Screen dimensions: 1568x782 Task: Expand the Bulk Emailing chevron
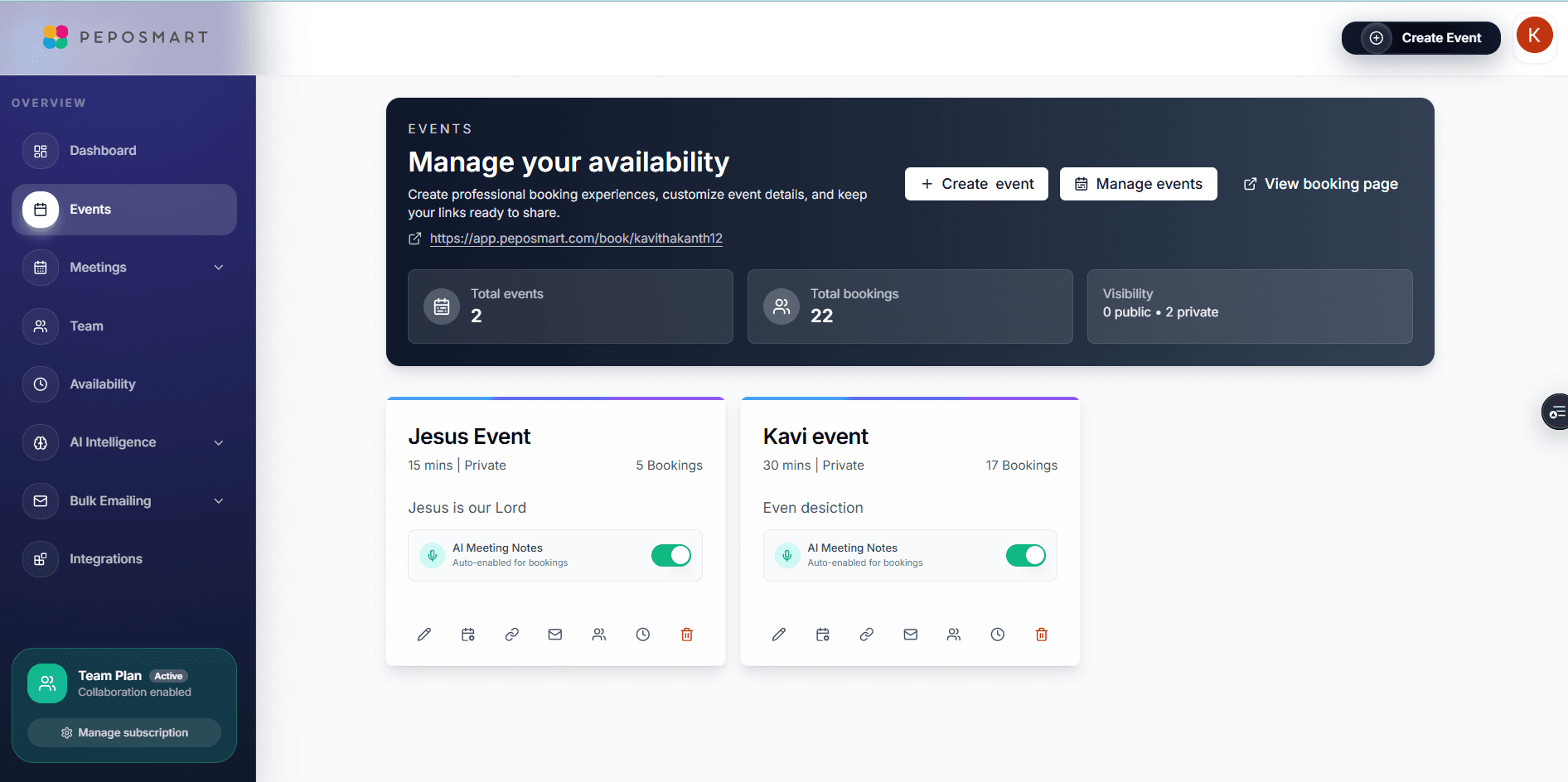pos(219,501)
